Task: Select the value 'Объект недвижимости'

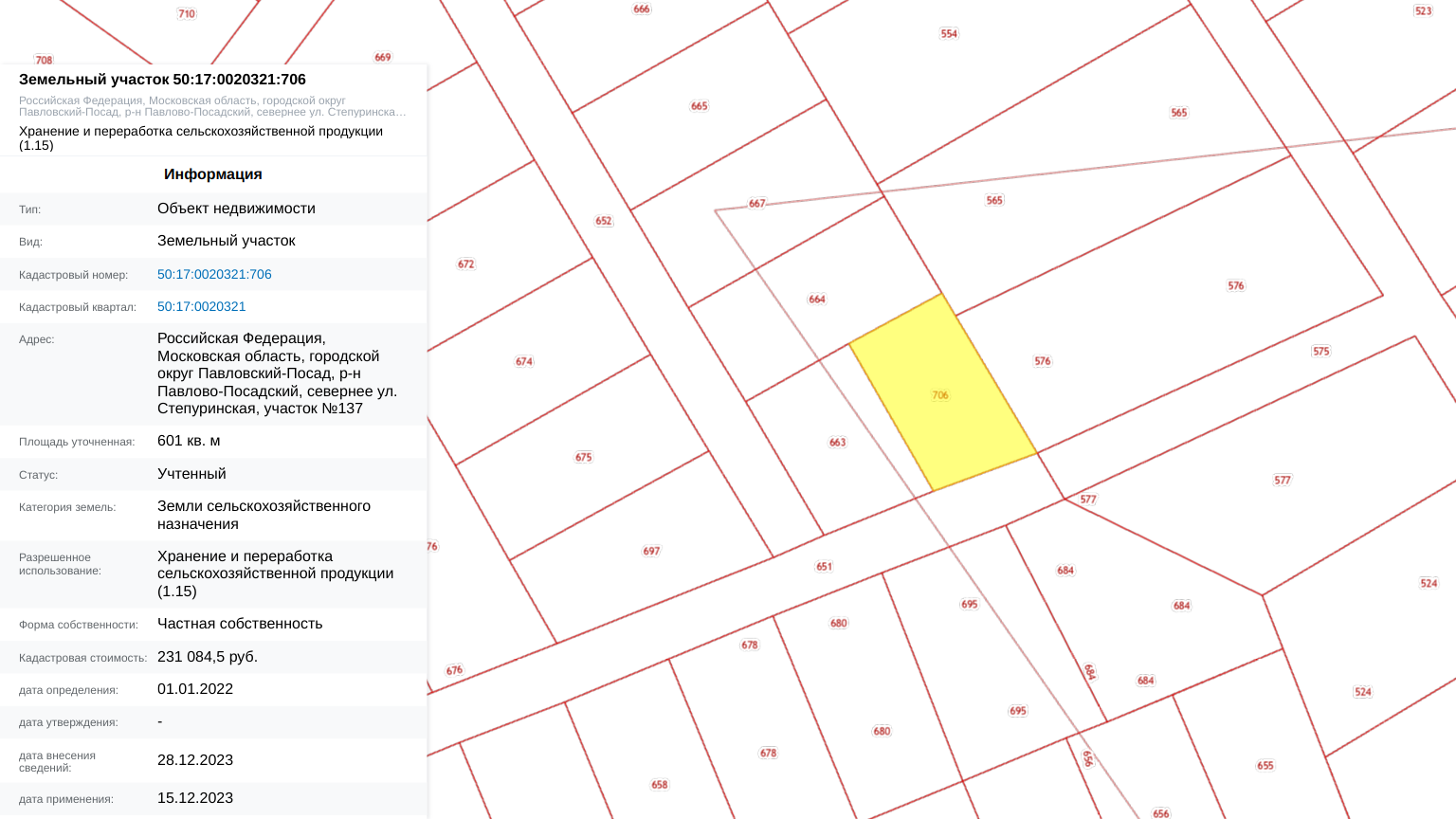Action: 236,209
